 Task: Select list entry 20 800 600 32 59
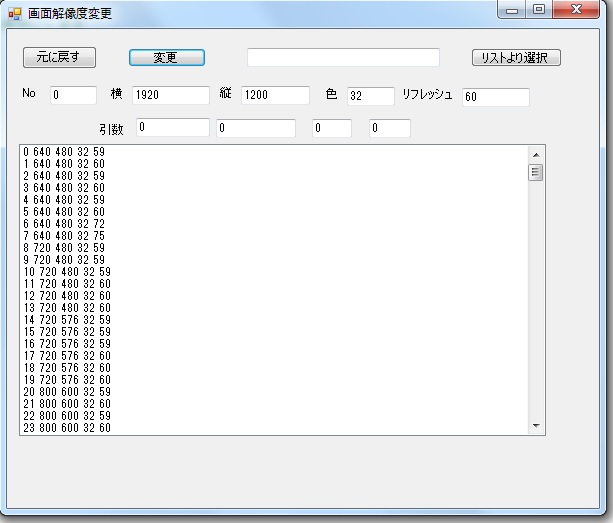coord(67,392)
